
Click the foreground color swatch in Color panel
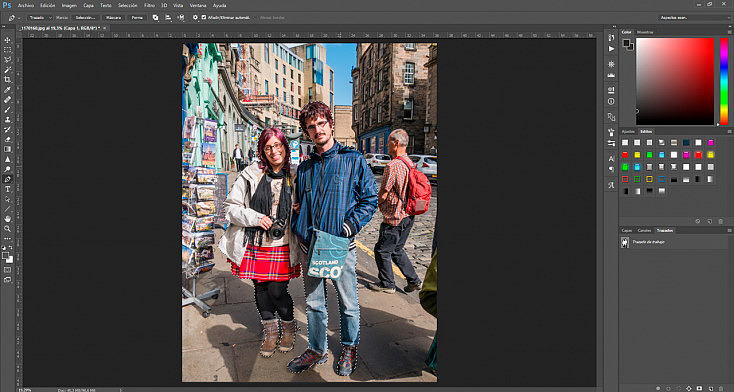coord(626,42)
